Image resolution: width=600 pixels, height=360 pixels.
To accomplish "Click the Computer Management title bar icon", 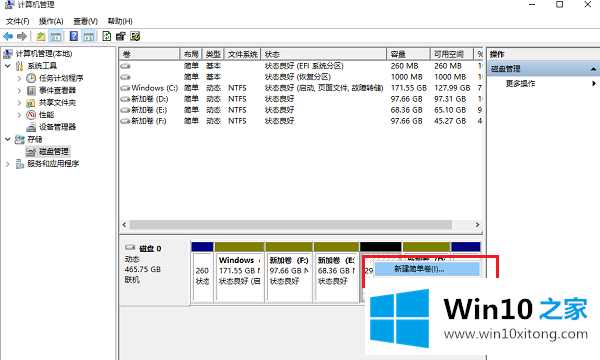I will (x=9, y=5).
